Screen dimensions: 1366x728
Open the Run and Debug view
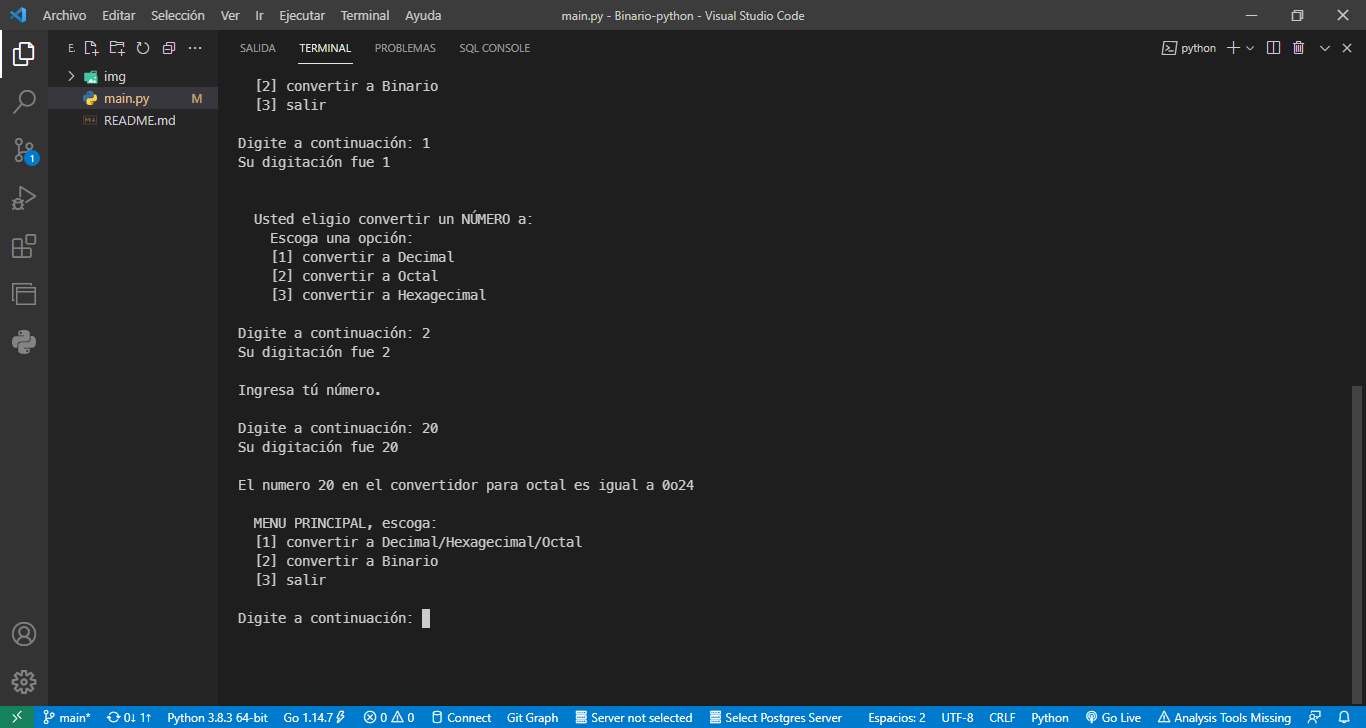[x=24, y=198]
